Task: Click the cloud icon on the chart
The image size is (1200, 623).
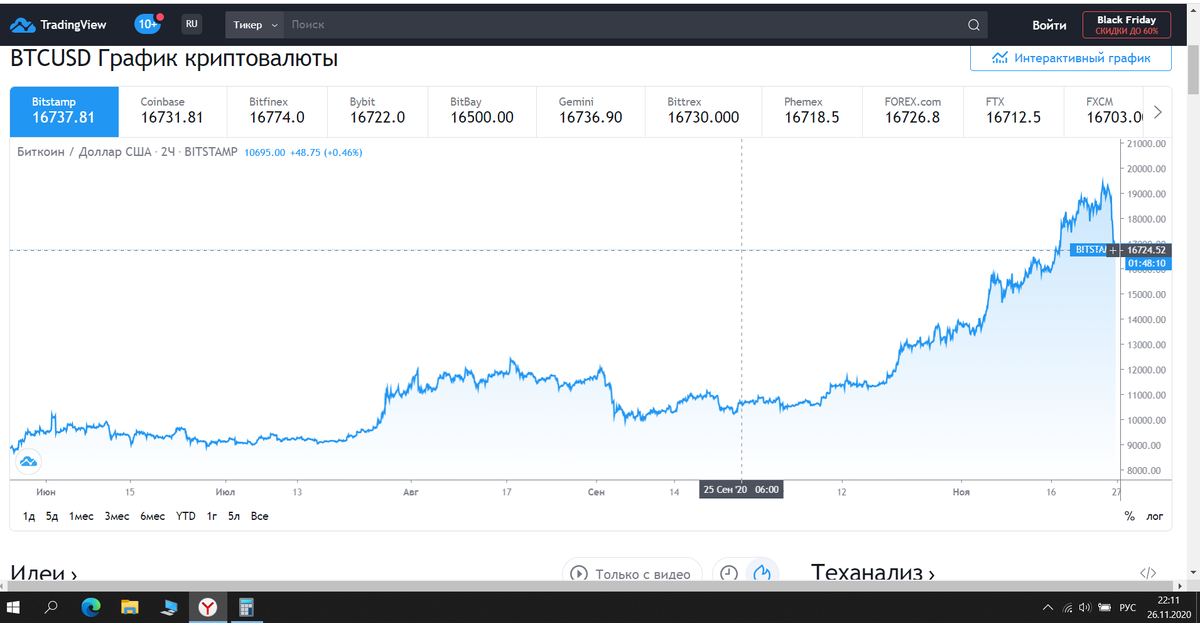Action: 28,461
